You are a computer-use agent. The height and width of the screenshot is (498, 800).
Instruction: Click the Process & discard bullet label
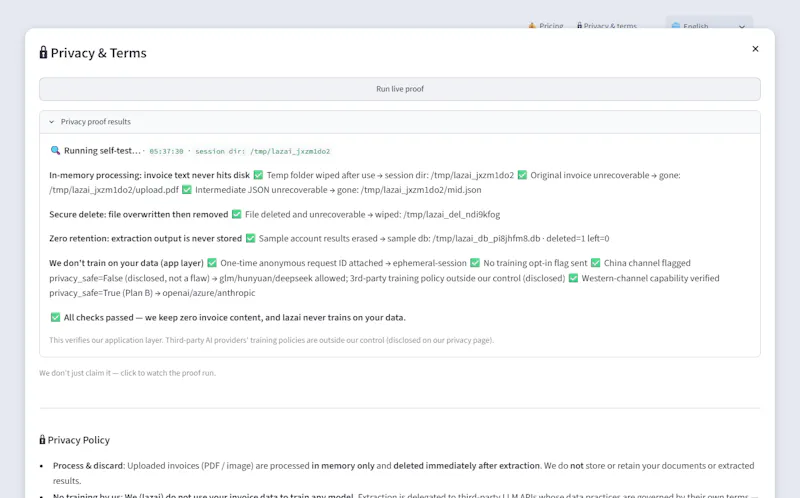click(88, 465)
